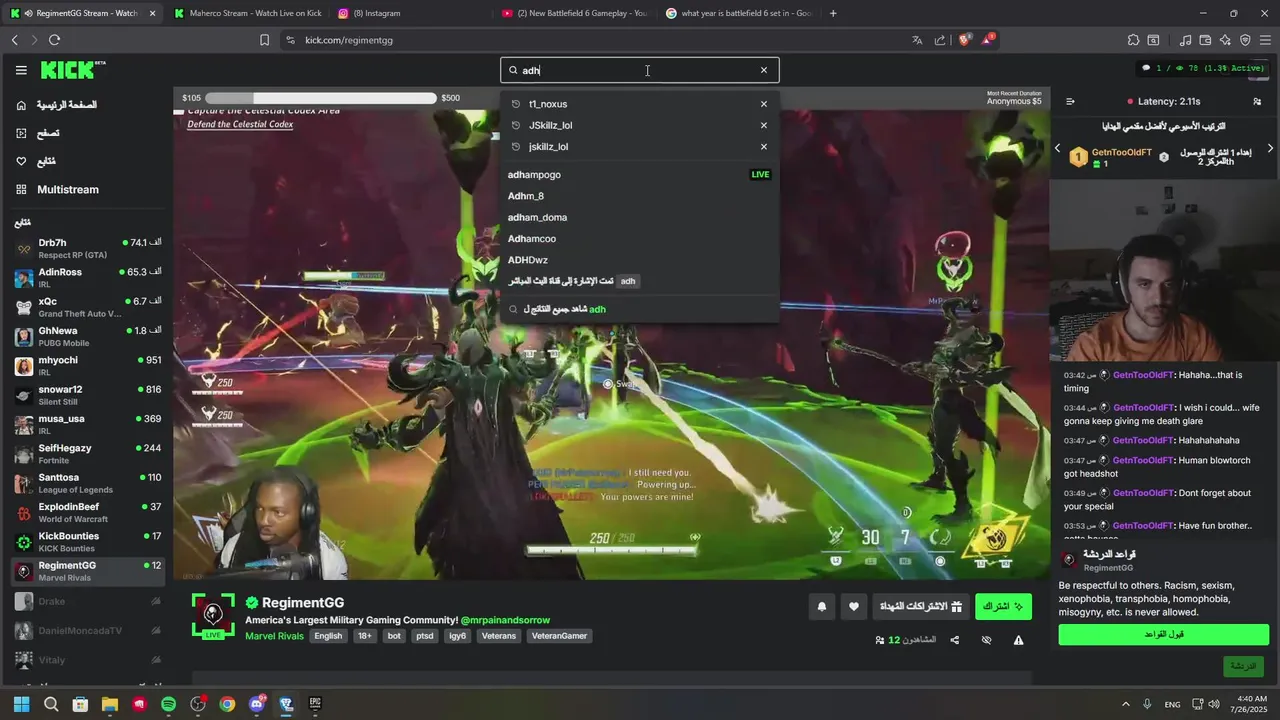Switch to Instagram browser tab
Screen dimensions: 1280x720
coord(410,13)
